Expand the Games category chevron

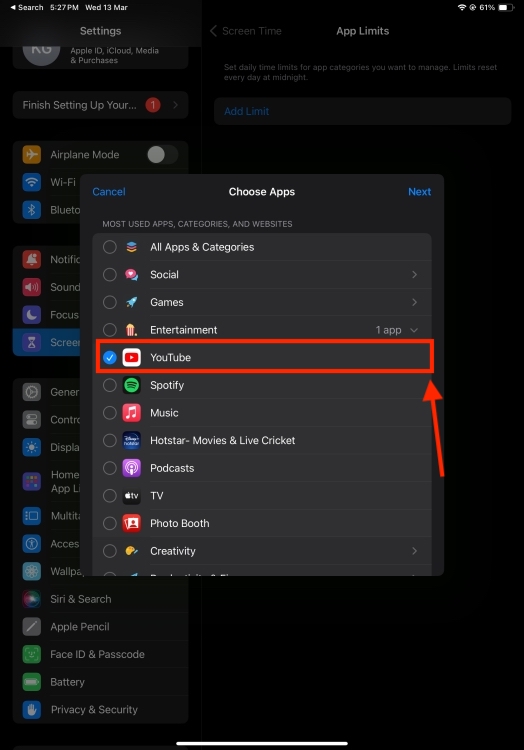pyautogui.click(x=415, y=302)
